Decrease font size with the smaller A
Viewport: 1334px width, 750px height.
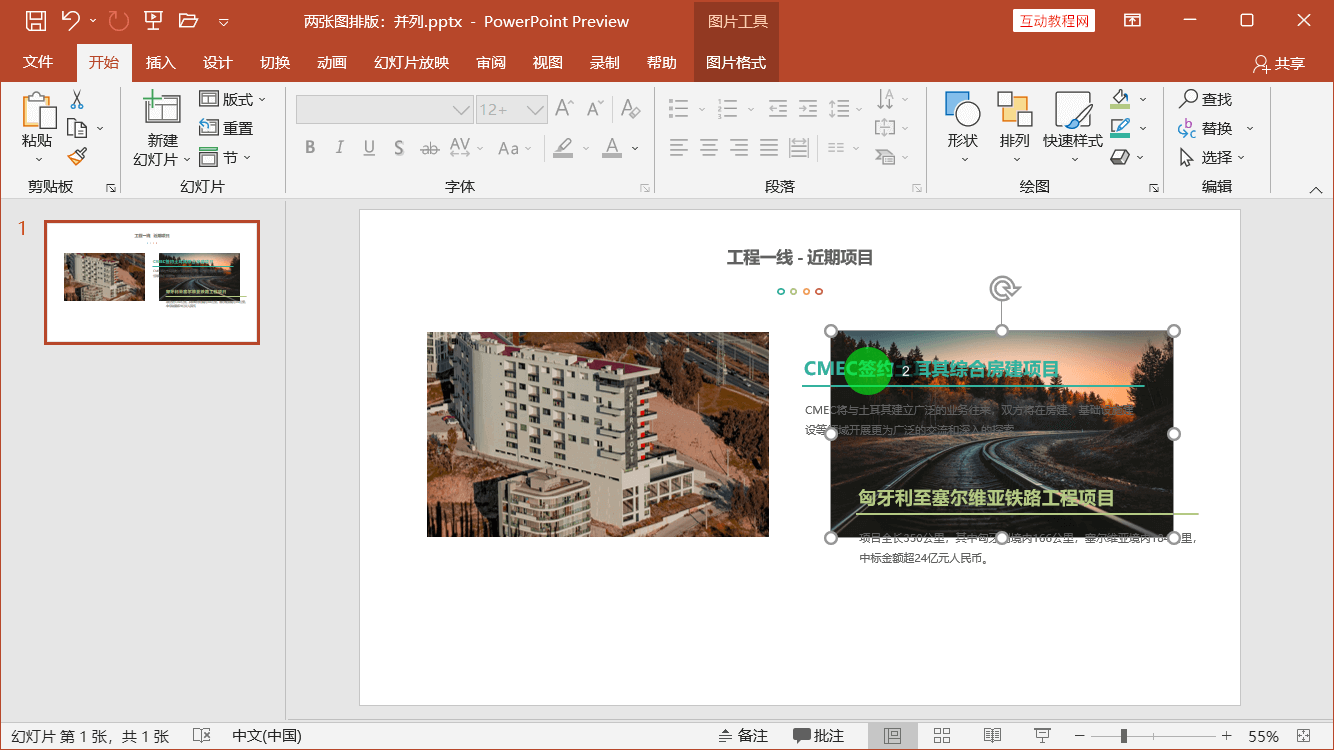coord(595,109)
